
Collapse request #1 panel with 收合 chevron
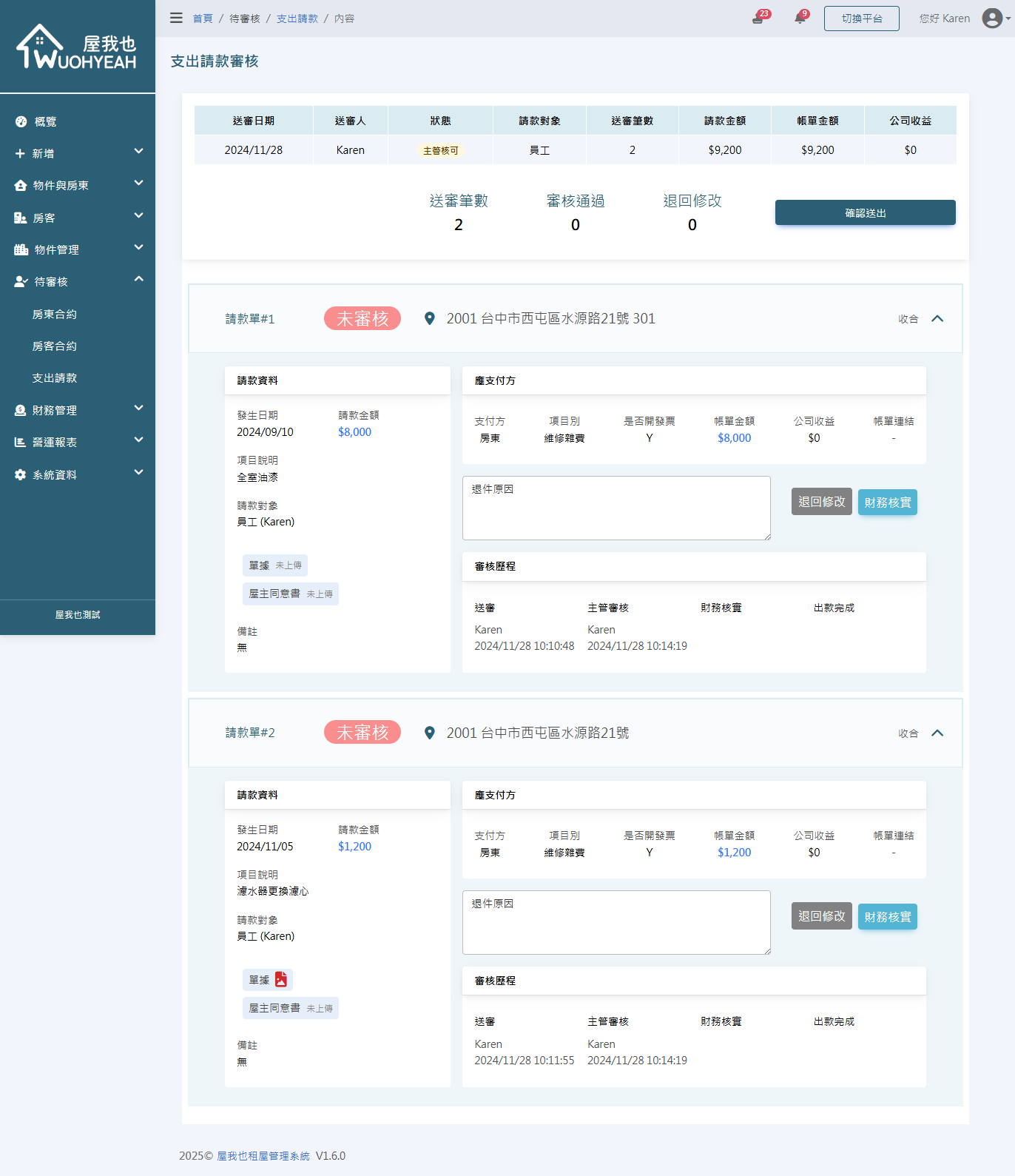(x=937, y=319)
